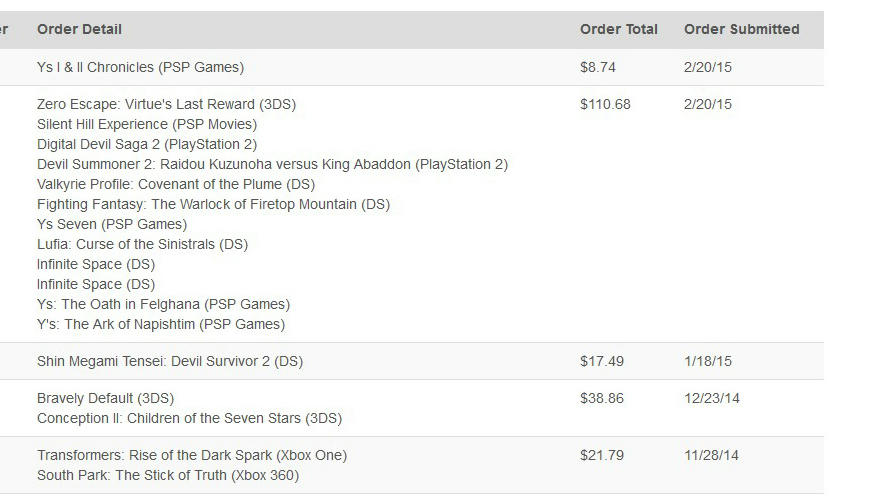The width and height of the screenshot is (871, 502).
Task: Select Valkyrie Profile: Covenant of the Plume
Action: 176,185
